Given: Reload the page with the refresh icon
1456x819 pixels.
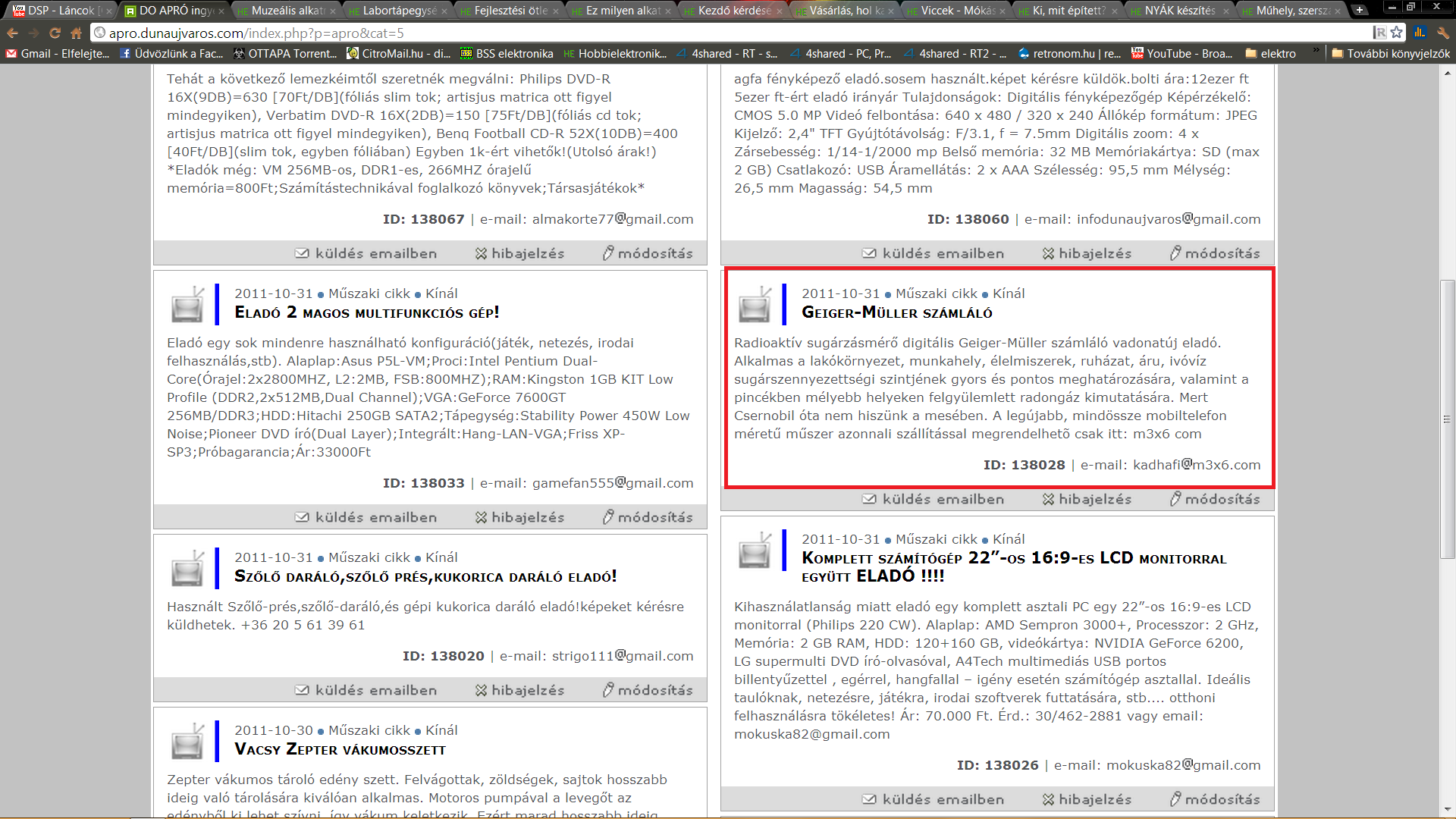Looking at the screenshot, I should tap(55, 33).
